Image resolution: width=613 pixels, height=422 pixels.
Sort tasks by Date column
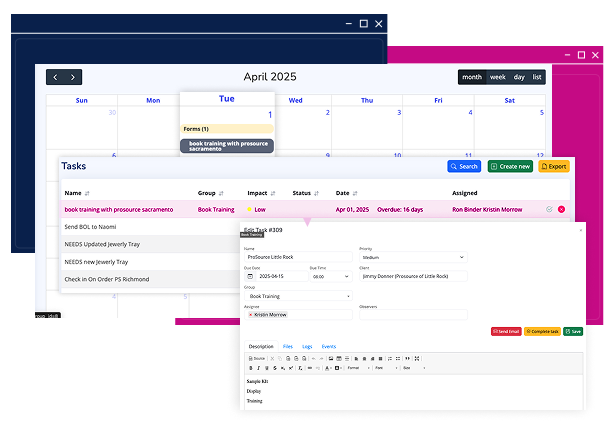[x=346, y=193]
